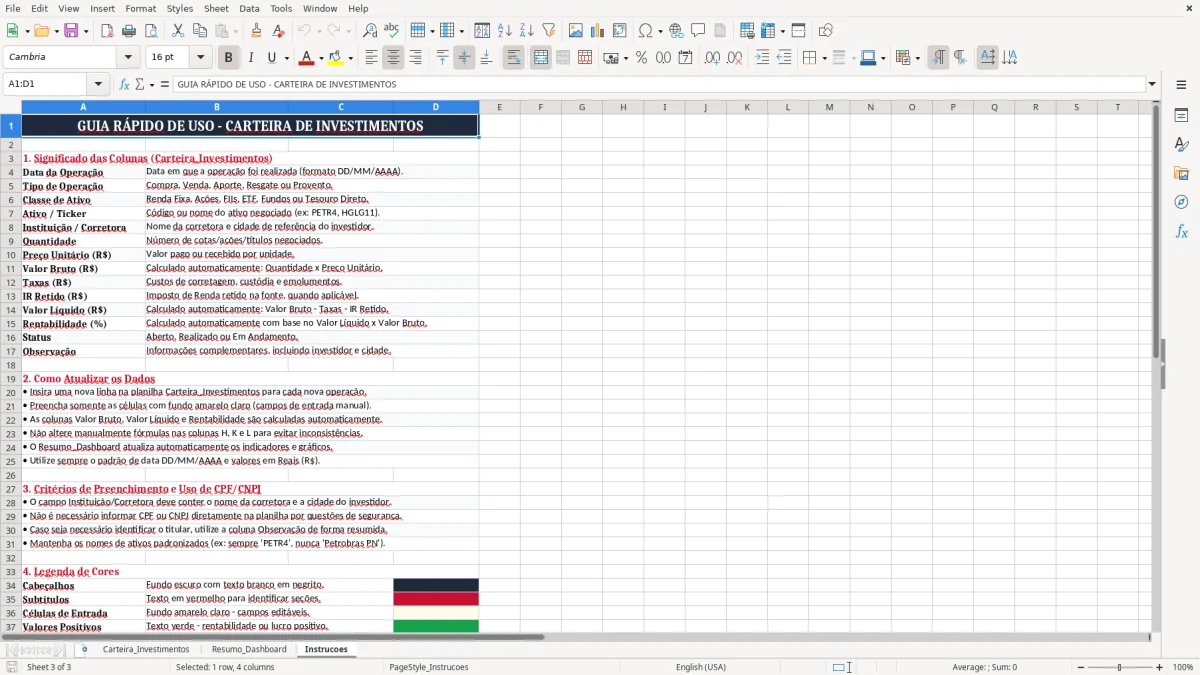This screenshot has width=1200, height=675.
Task: Open the underline style dropdown arrow
Action: coord(286,58)
